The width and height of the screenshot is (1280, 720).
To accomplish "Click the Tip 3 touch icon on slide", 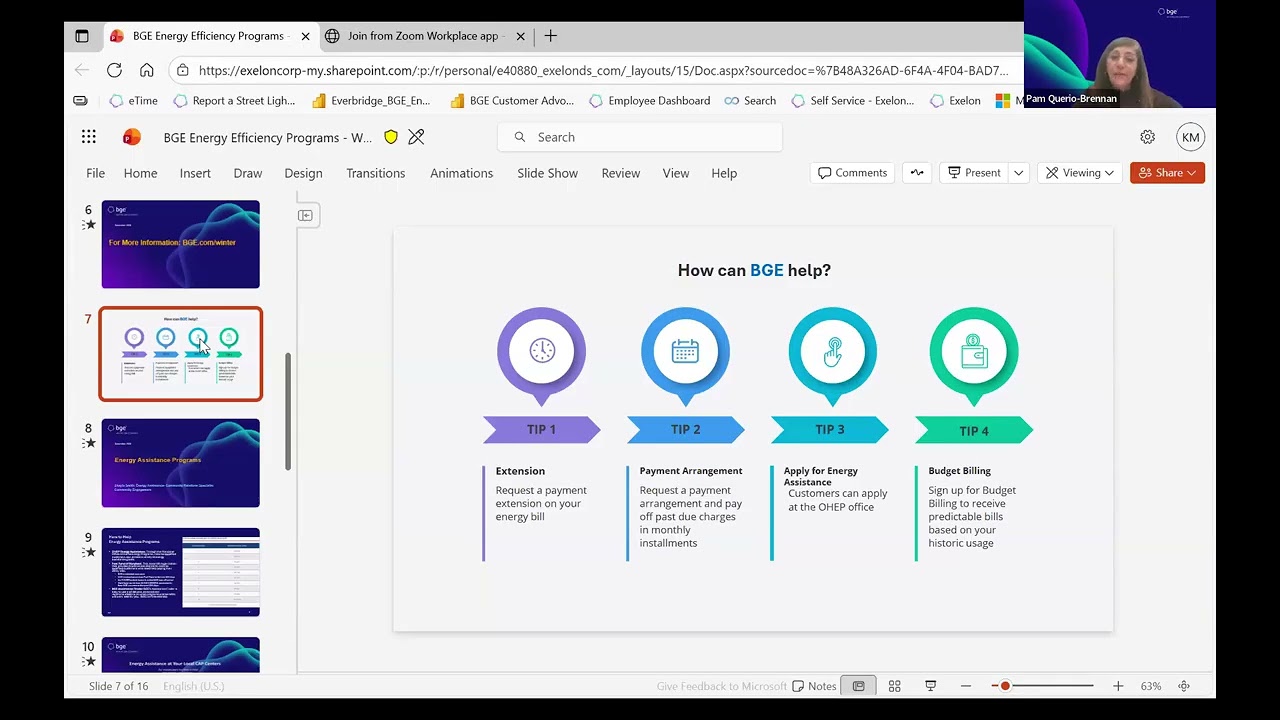I will coord(832,351).
